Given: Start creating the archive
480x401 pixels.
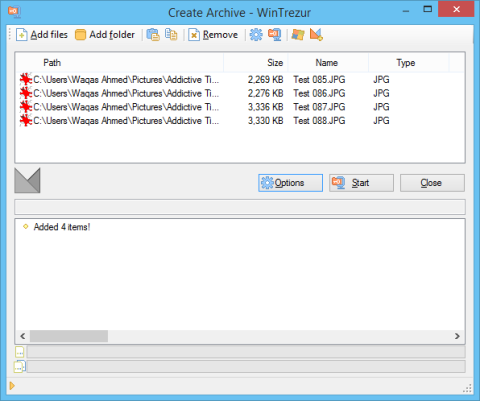Looking at the screenshot, I should coord(361,183).
